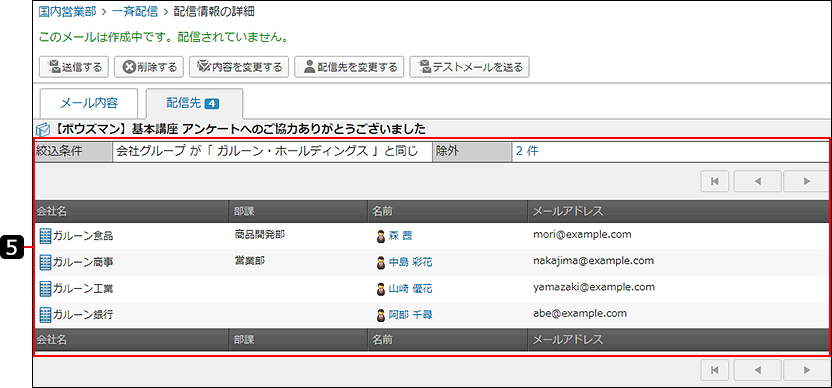Image resolution: width=832 pixels, height=388 pixels.
Task: Send a test mail with テストメールを送る
Action: (x=470, y=67)
